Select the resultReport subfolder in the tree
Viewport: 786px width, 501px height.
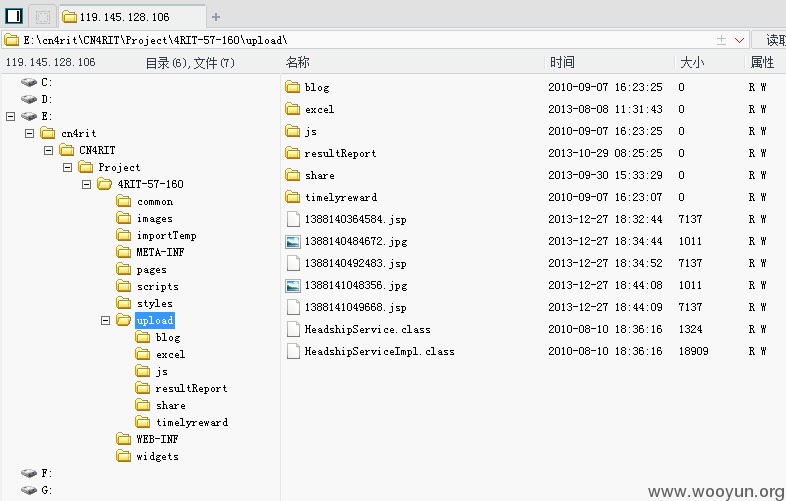pos(191,389)
